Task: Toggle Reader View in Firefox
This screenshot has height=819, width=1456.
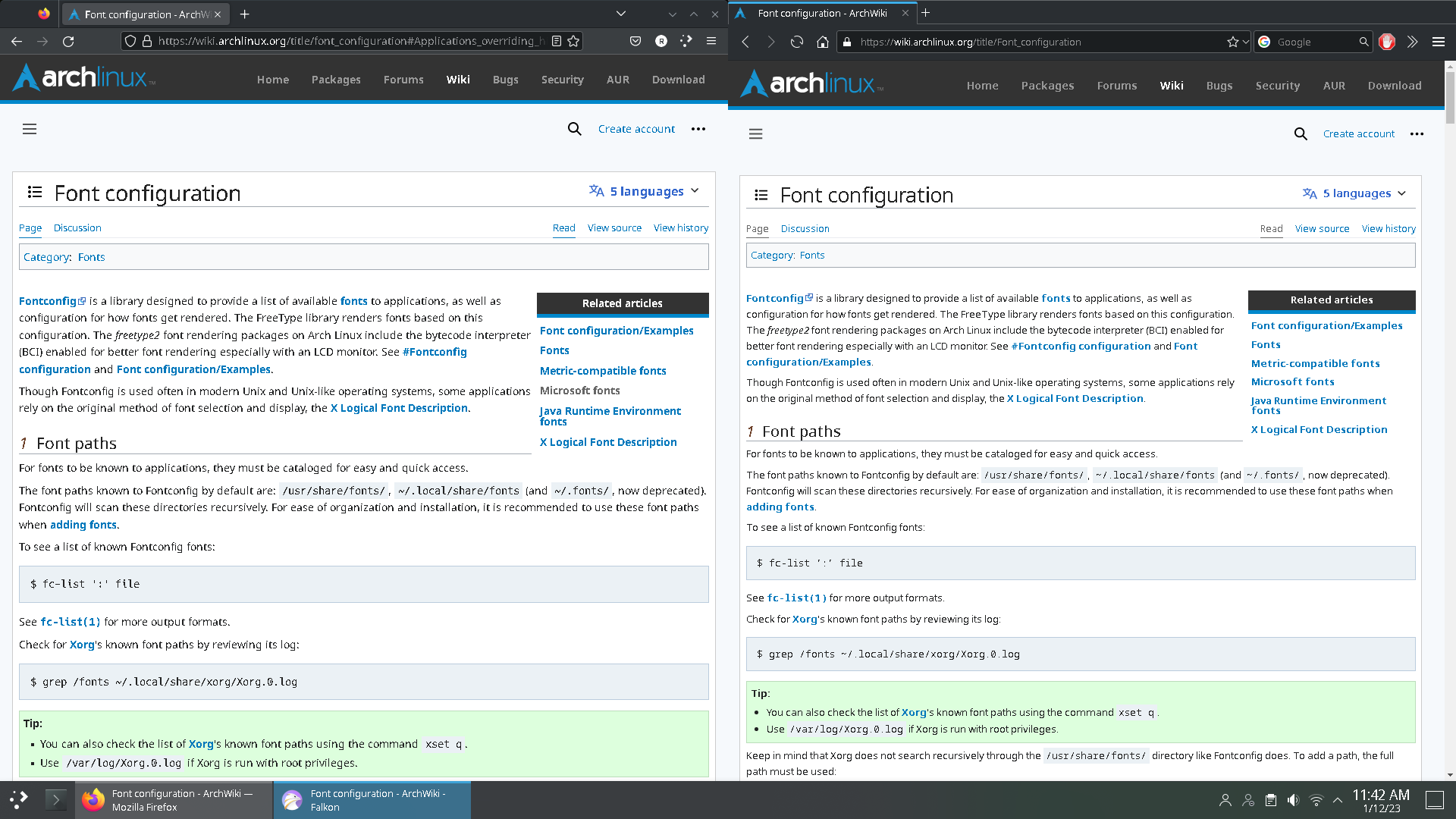Action: pyautogui.click(x=557, y=41)
